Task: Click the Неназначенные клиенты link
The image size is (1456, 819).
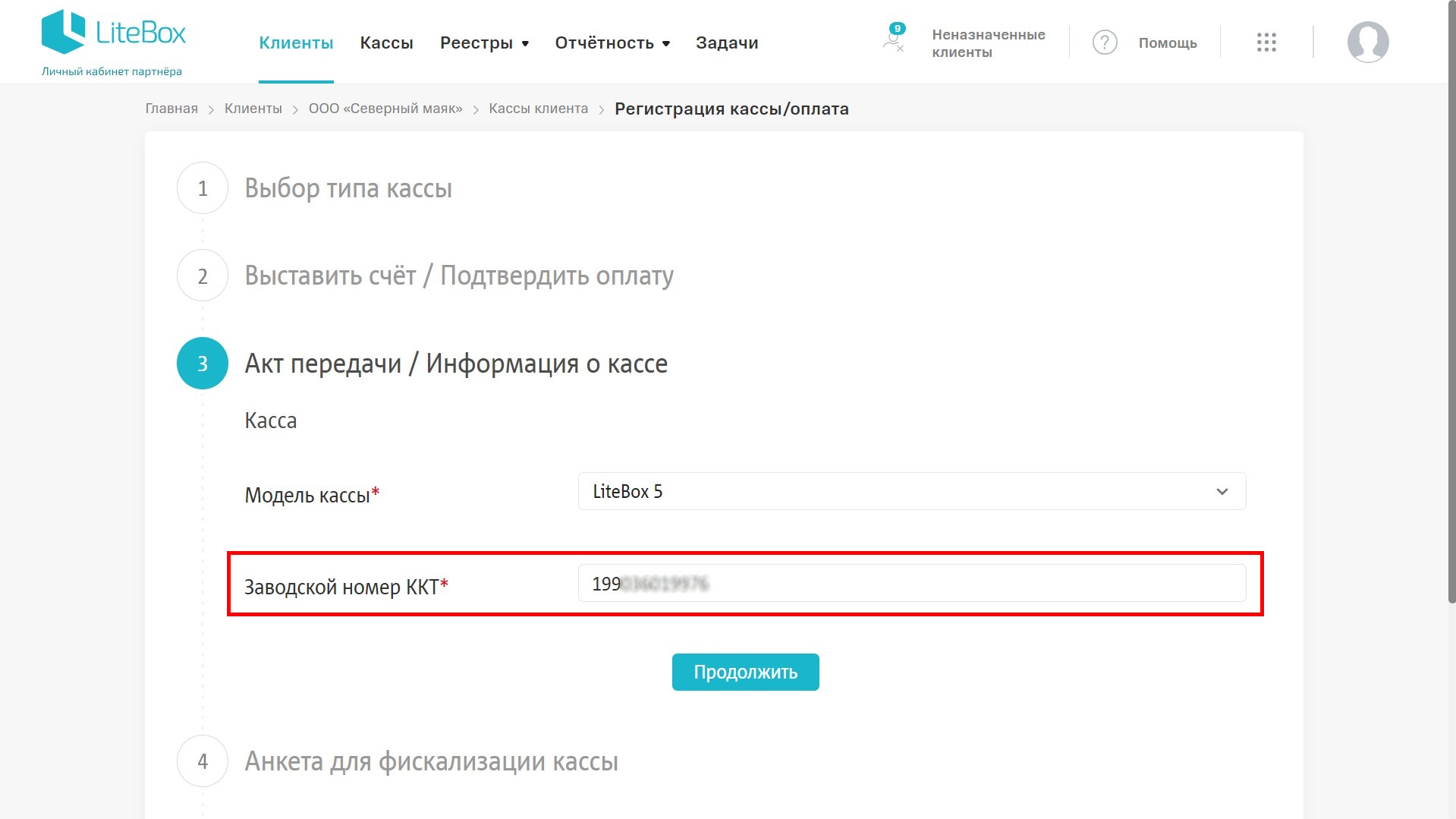Action: pos(989,43)
